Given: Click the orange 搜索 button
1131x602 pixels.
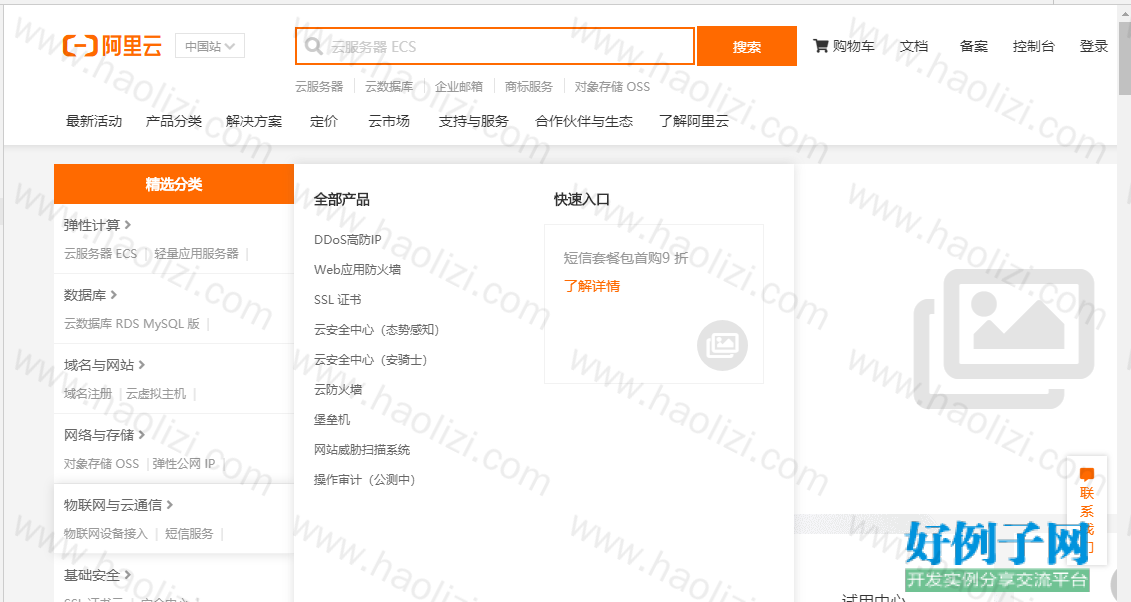Looking at the screenshot, I should [747, 46].
